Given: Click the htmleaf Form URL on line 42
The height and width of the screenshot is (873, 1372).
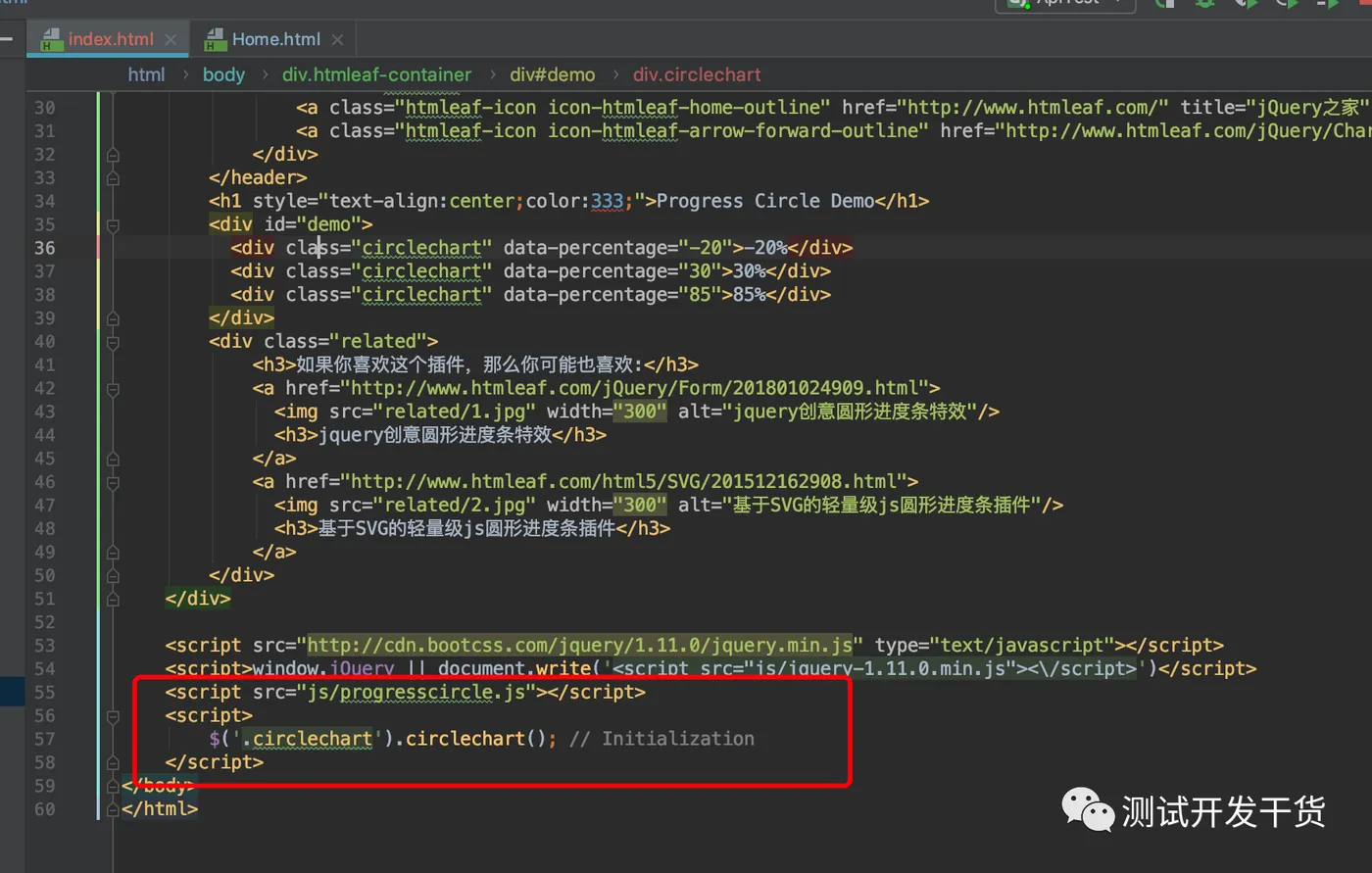Looking at the screenshot, I should pyautogui.click(x=635, y=388).
